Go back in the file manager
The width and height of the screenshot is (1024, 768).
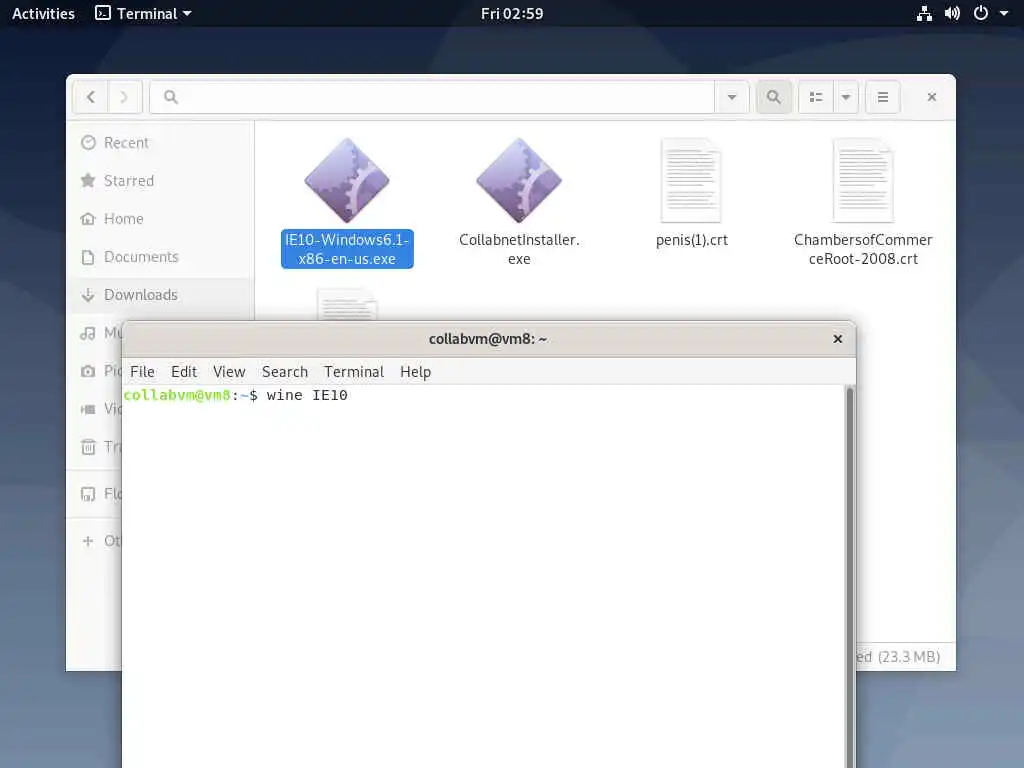[91, 97]
